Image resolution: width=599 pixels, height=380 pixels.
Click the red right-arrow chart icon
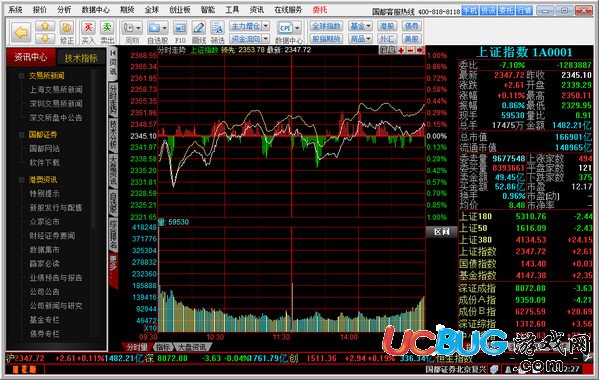[420, 50]
